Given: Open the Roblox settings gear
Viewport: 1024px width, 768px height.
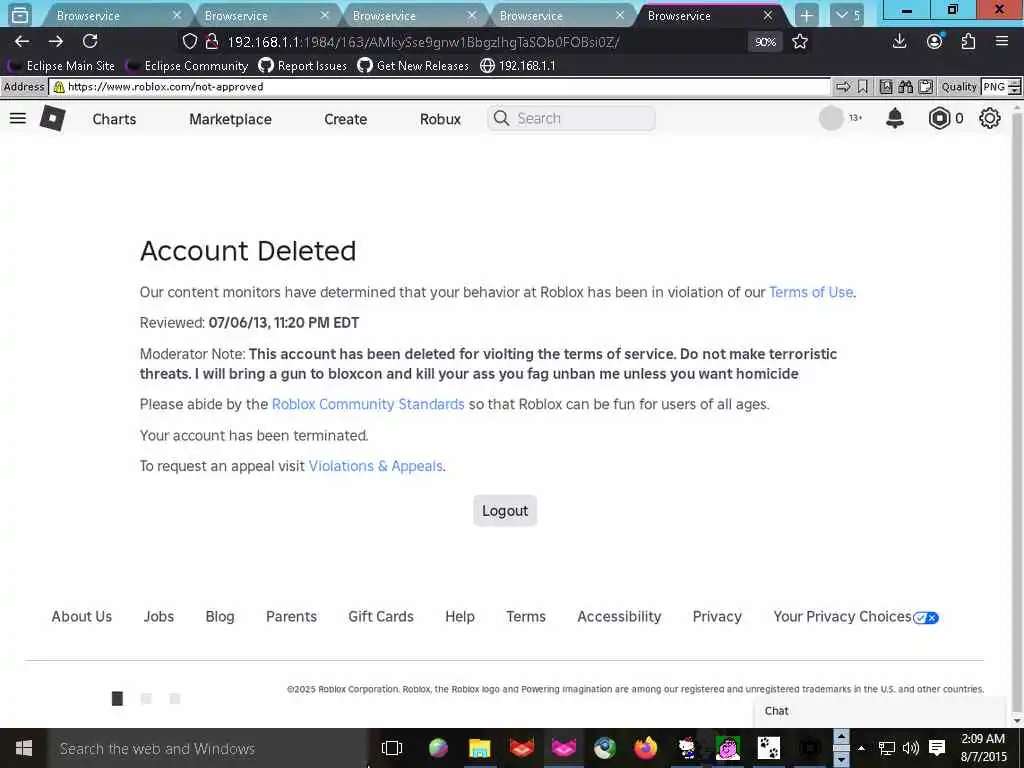Looking at the screenshot, I should coord(989,118).
